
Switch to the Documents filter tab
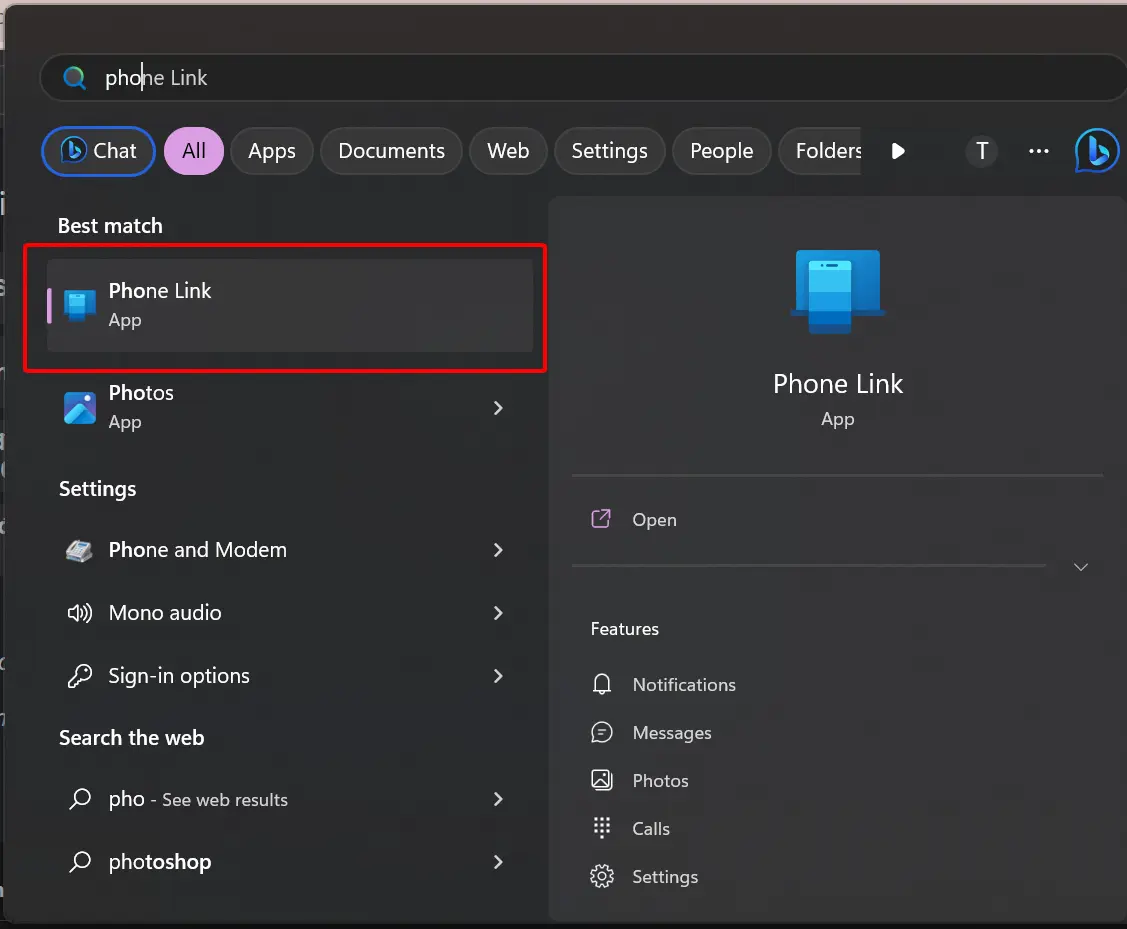[x=391, y=151]
